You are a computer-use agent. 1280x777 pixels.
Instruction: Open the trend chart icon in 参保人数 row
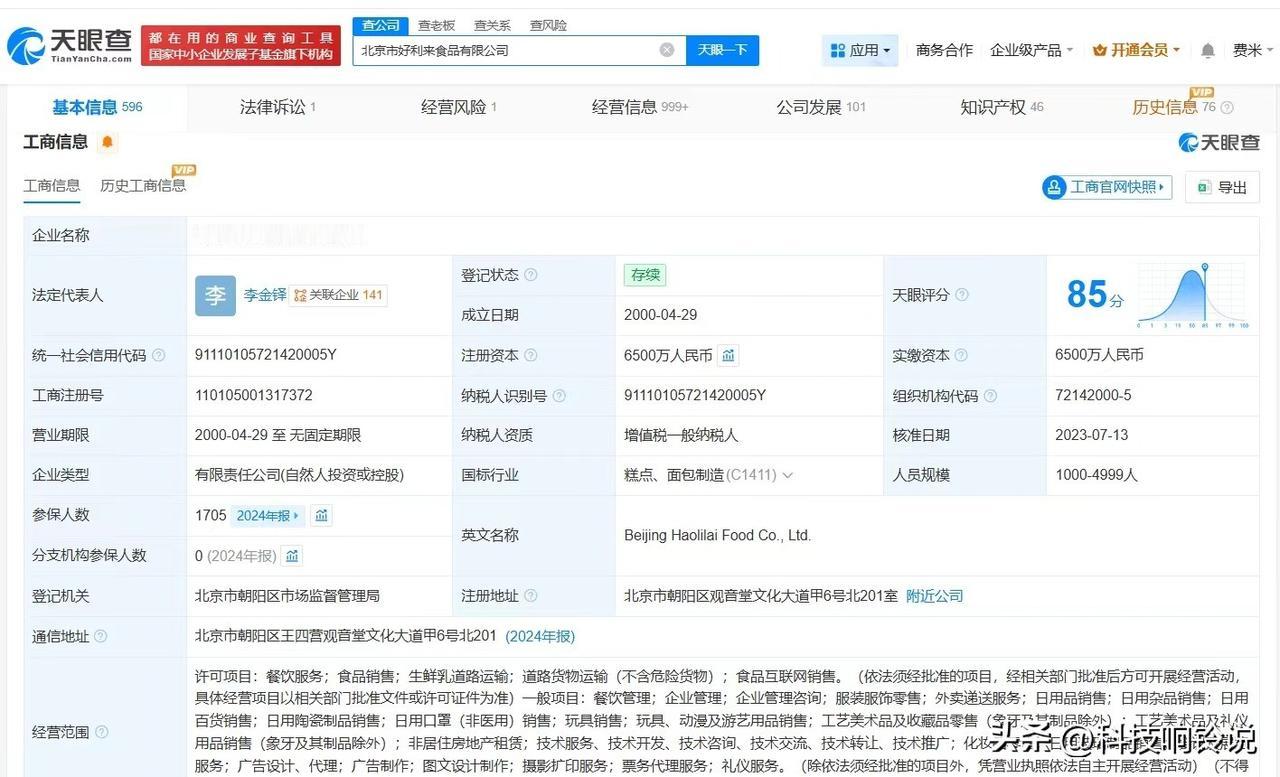(x=321, y=515)
